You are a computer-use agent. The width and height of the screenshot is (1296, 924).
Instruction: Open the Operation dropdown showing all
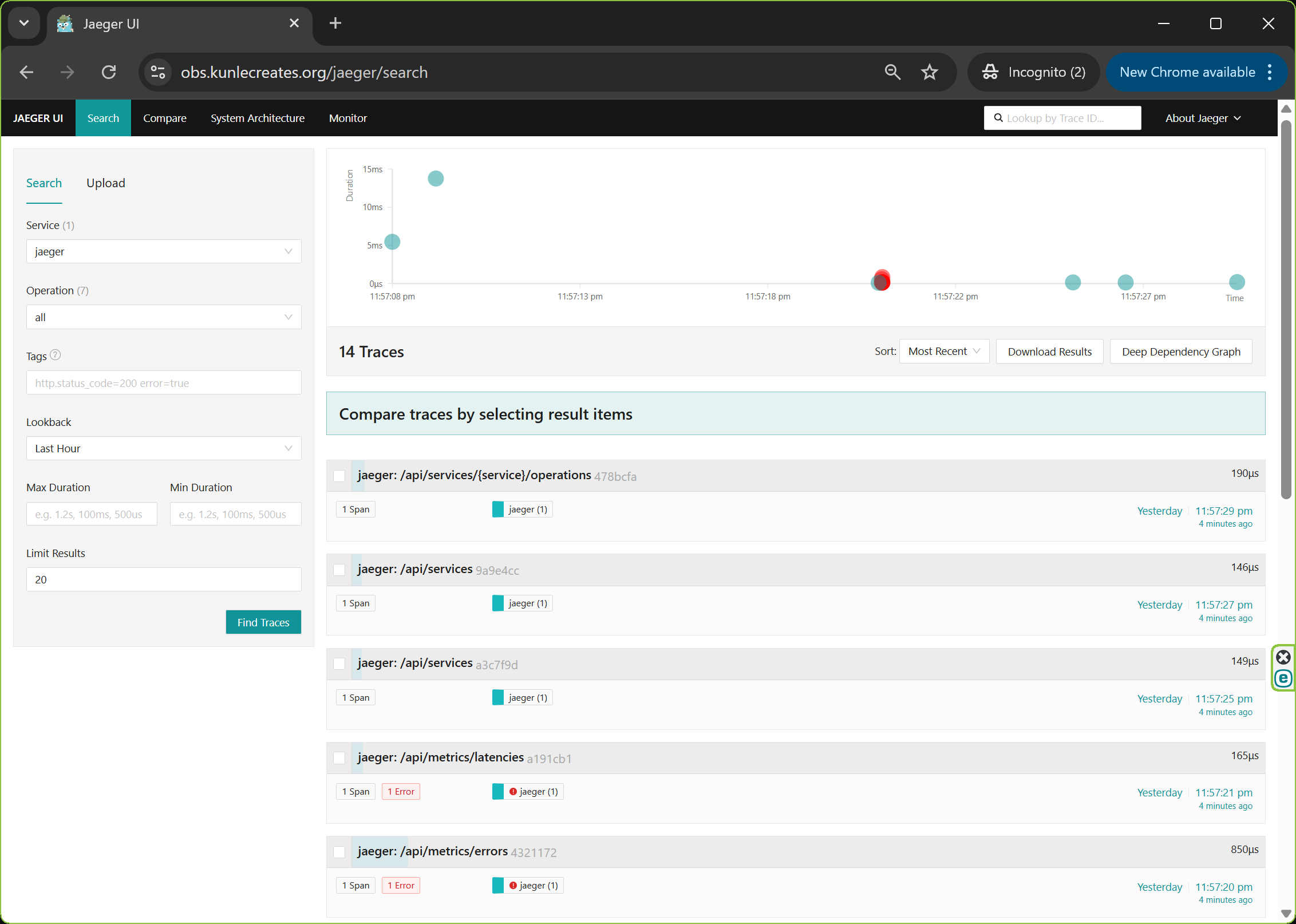pyautogui.click(x=164, y=317)
